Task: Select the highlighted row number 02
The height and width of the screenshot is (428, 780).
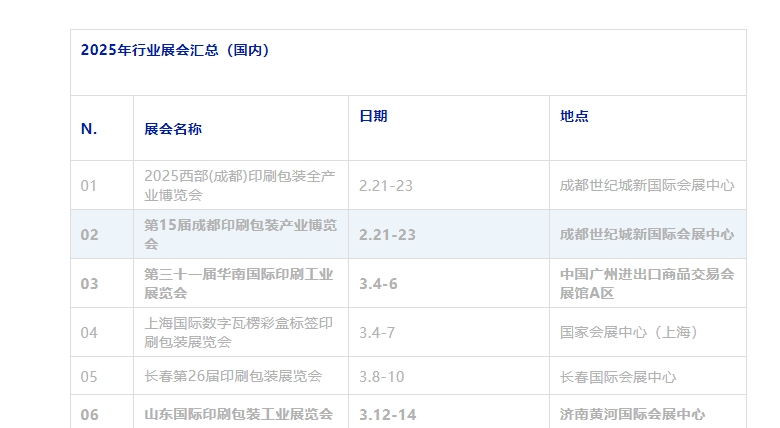Action: pyautogui.click(x=89, y=235)
